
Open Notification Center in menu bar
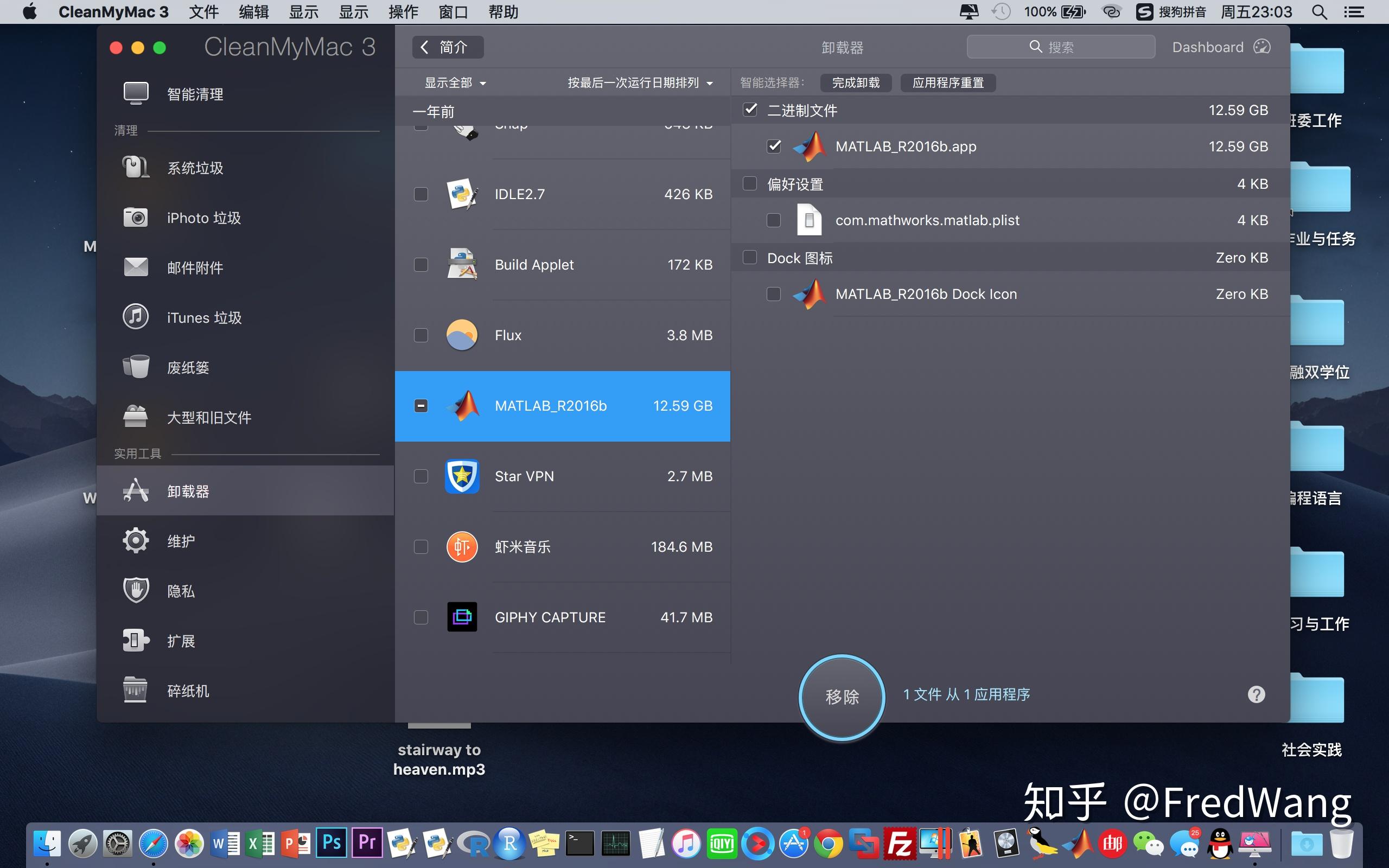[x=1354, y=12]
